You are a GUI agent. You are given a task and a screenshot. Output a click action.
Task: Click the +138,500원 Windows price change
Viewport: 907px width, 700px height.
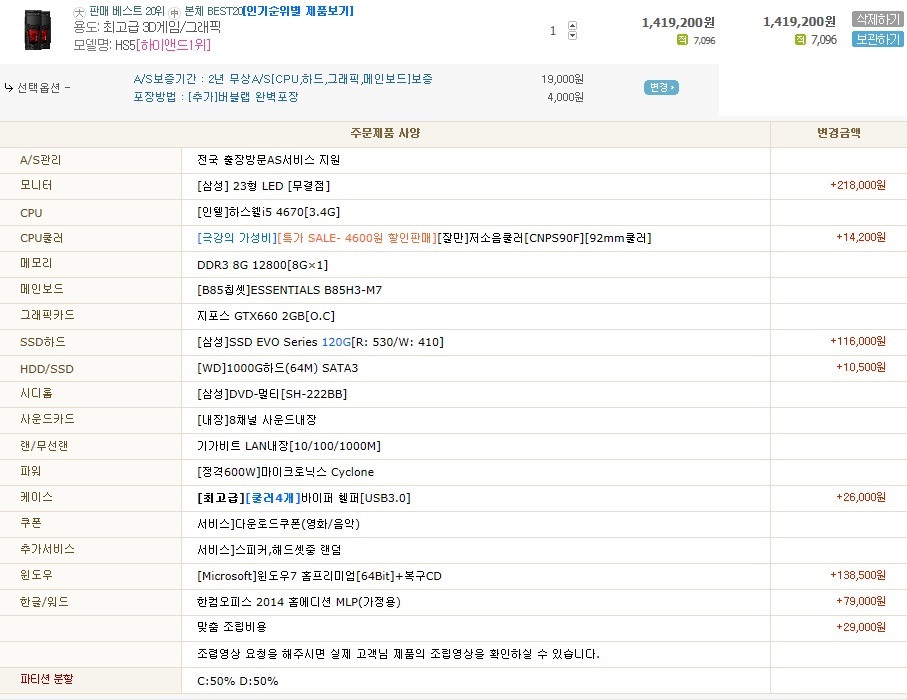click(858, 576)
